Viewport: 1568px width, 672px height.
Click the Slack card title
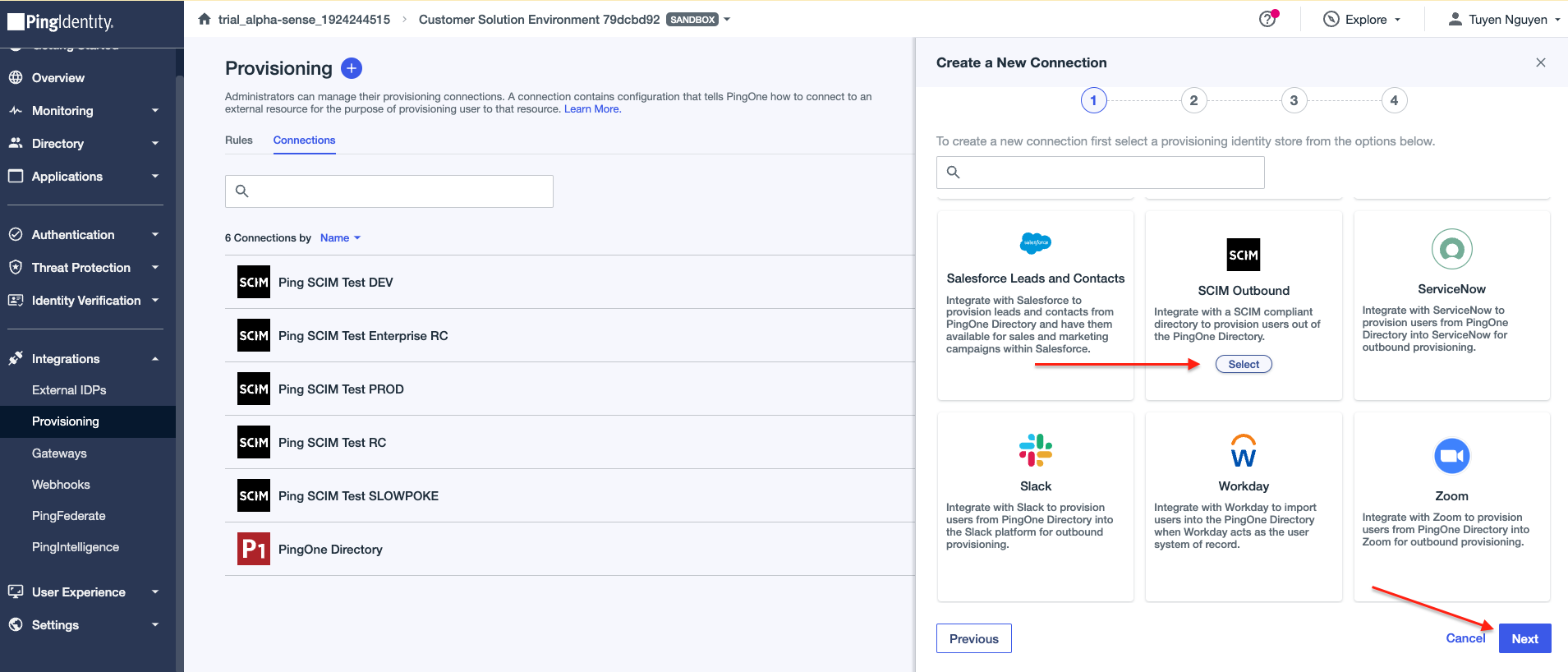pos(1036,486)
